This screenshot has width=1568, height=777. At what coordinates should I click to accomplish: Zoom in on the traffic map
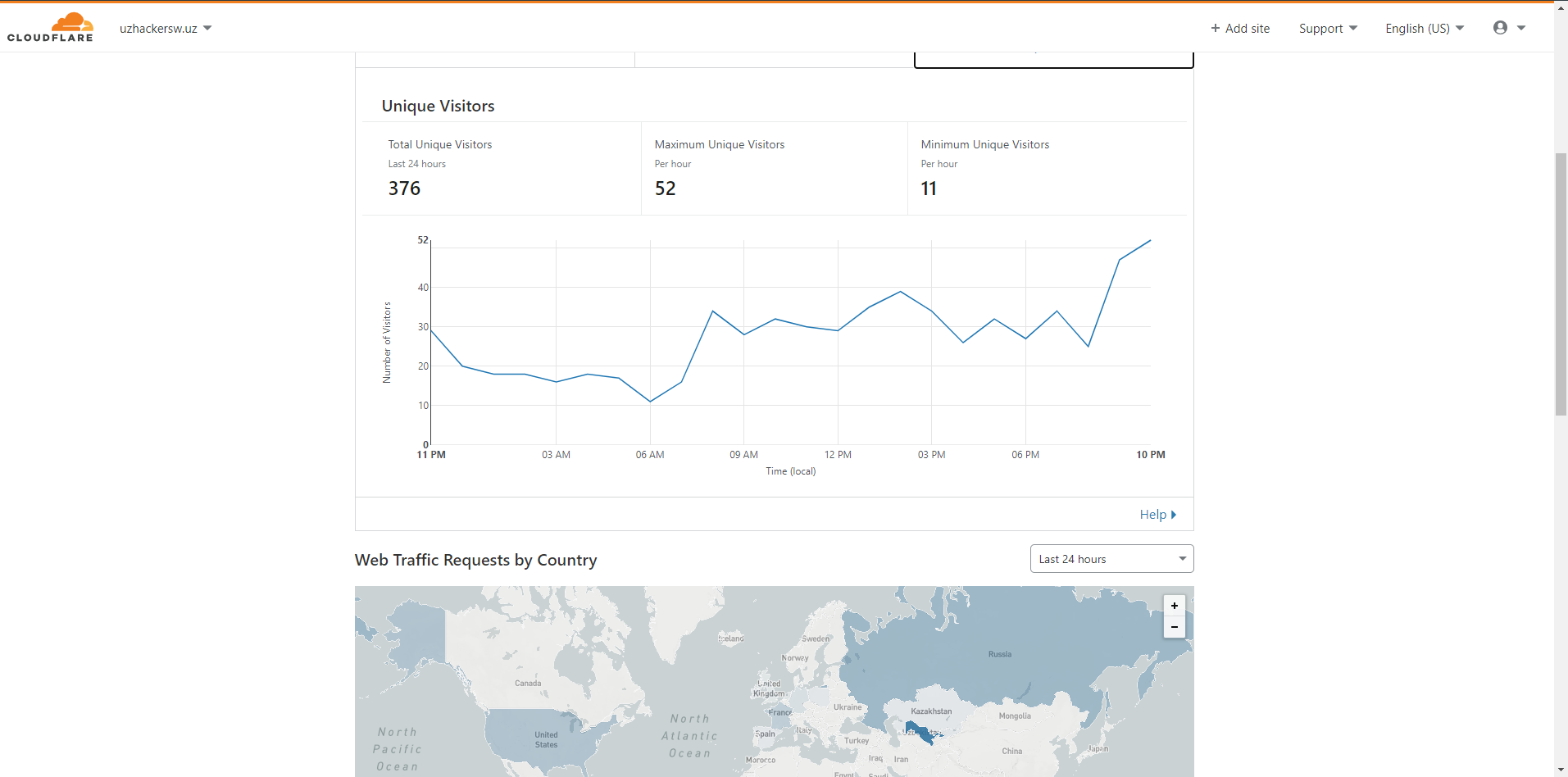pos(1174,606)
